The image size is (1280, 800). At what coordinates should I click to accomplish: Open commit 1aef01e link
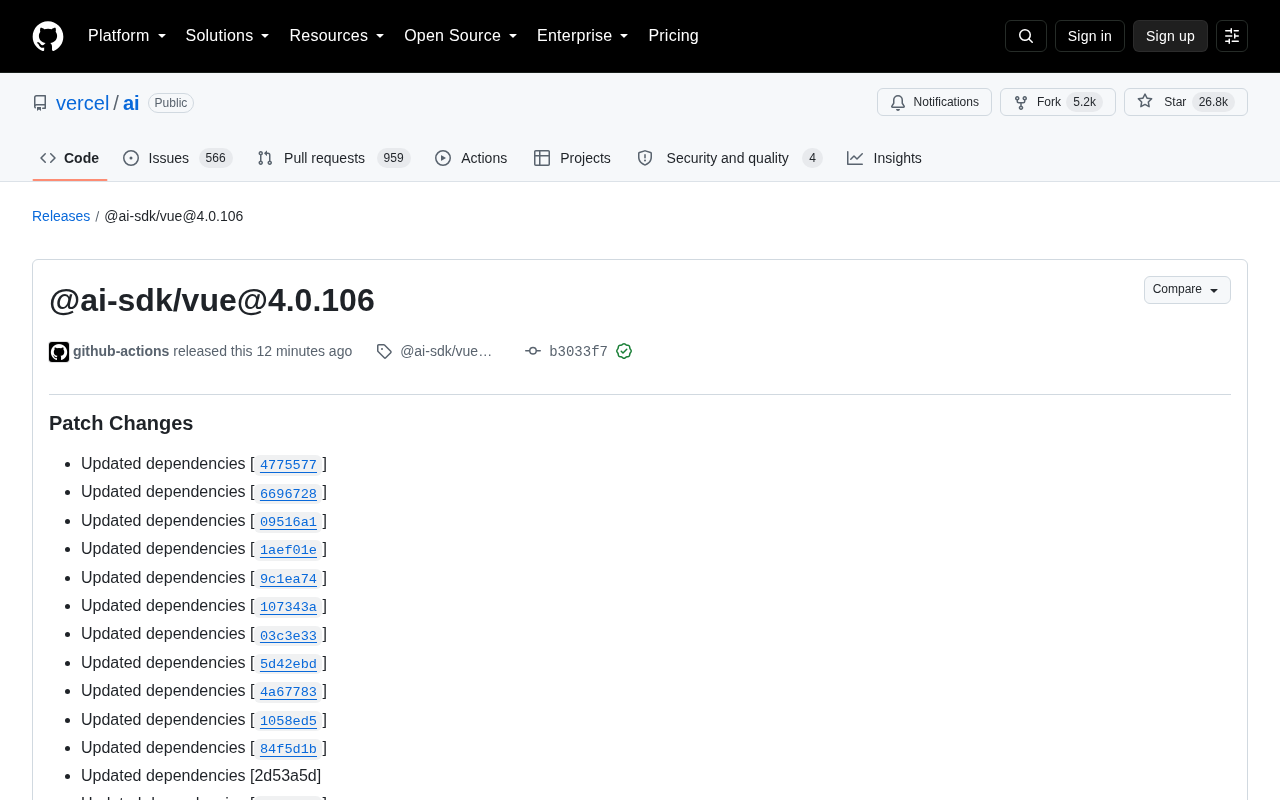click(288, 550)
